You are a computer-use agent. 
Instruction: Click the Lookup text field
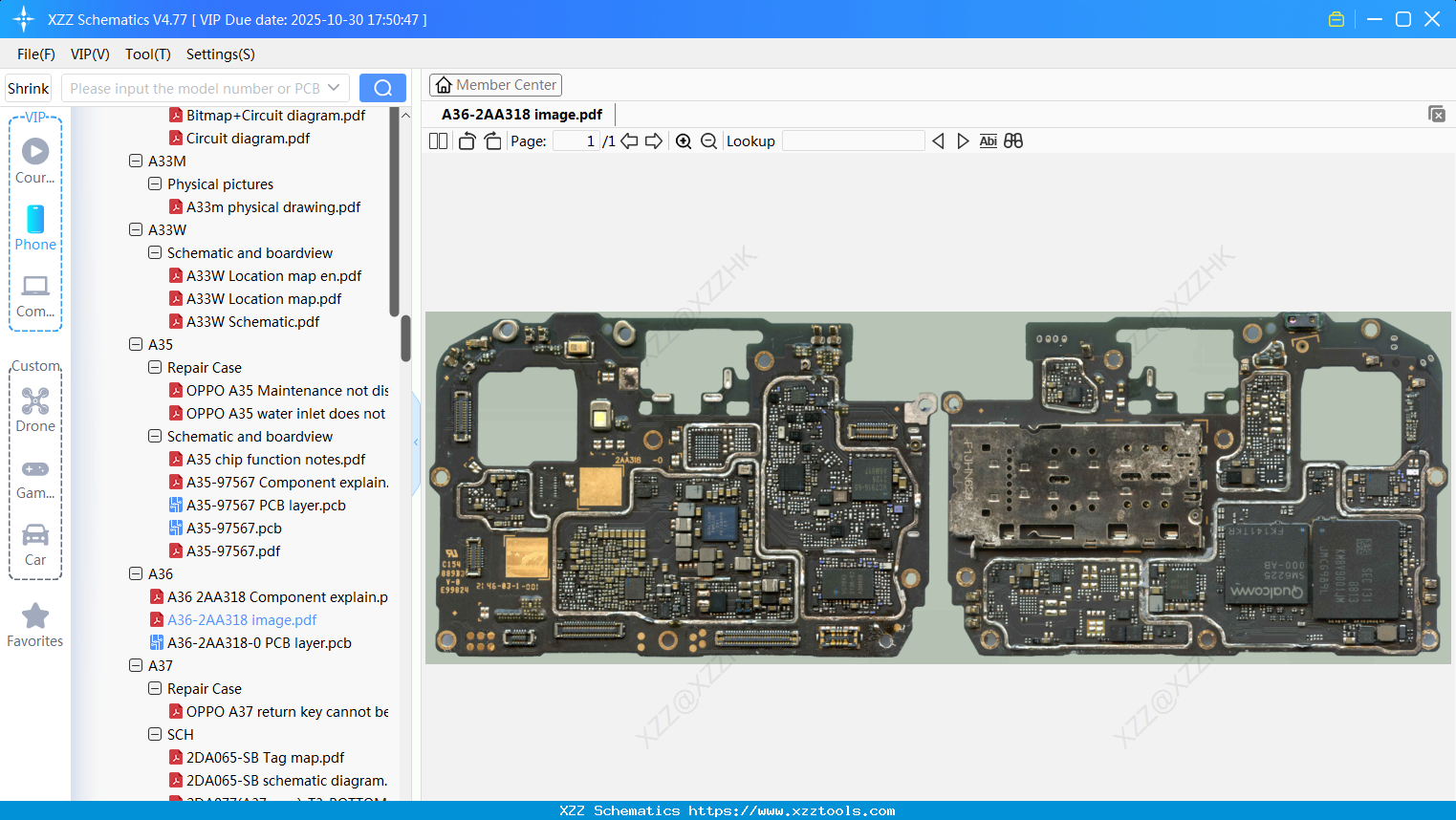point(853,141)
